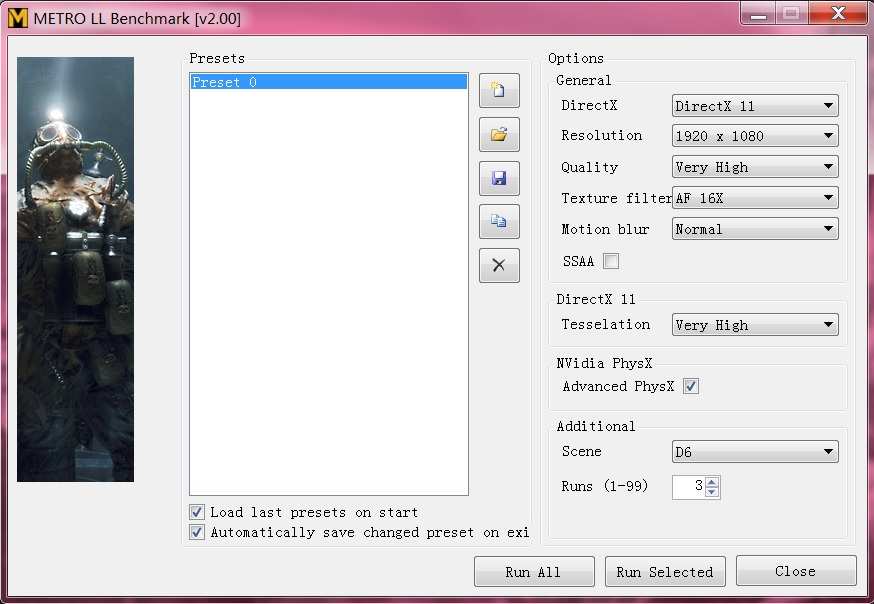
Task: Minimize the benchmark window
Action: (x=759, y=14)
